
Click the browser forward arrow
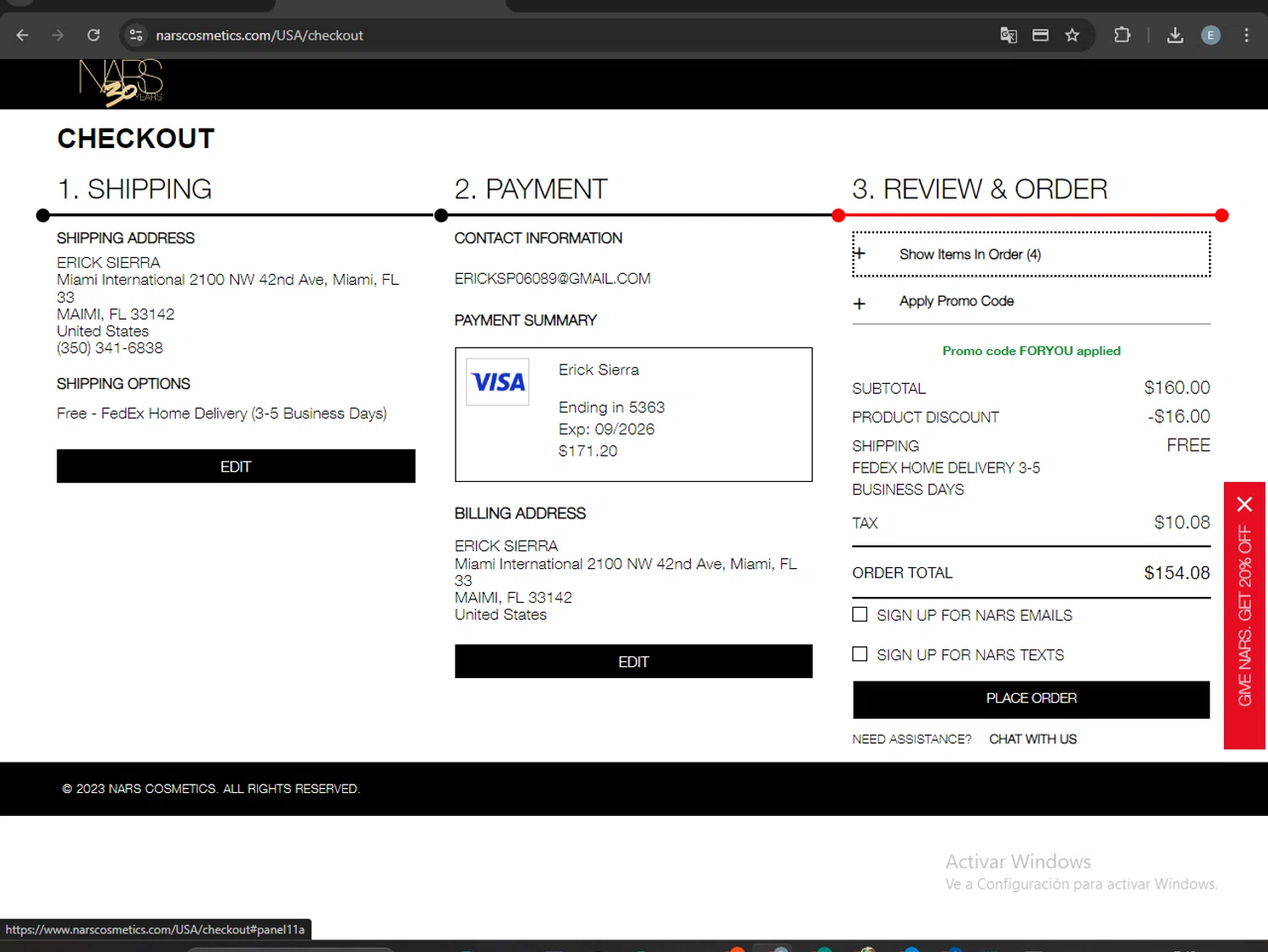coord(57,36)
